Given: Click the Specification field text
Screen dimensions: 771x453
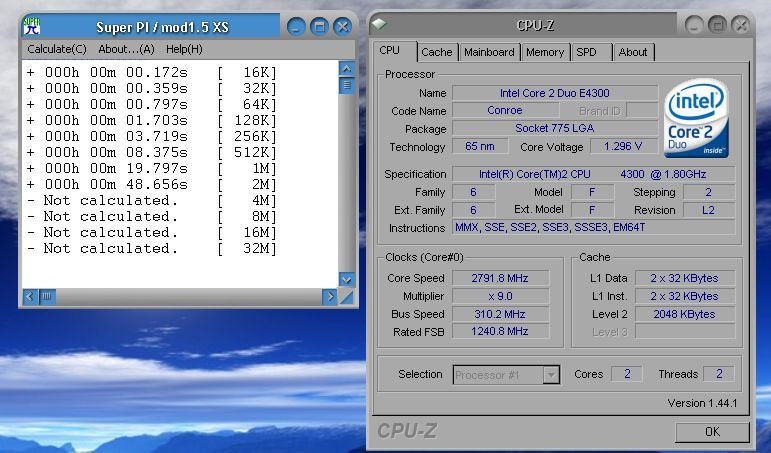Looking at the screenshot, I should point(593,174).
